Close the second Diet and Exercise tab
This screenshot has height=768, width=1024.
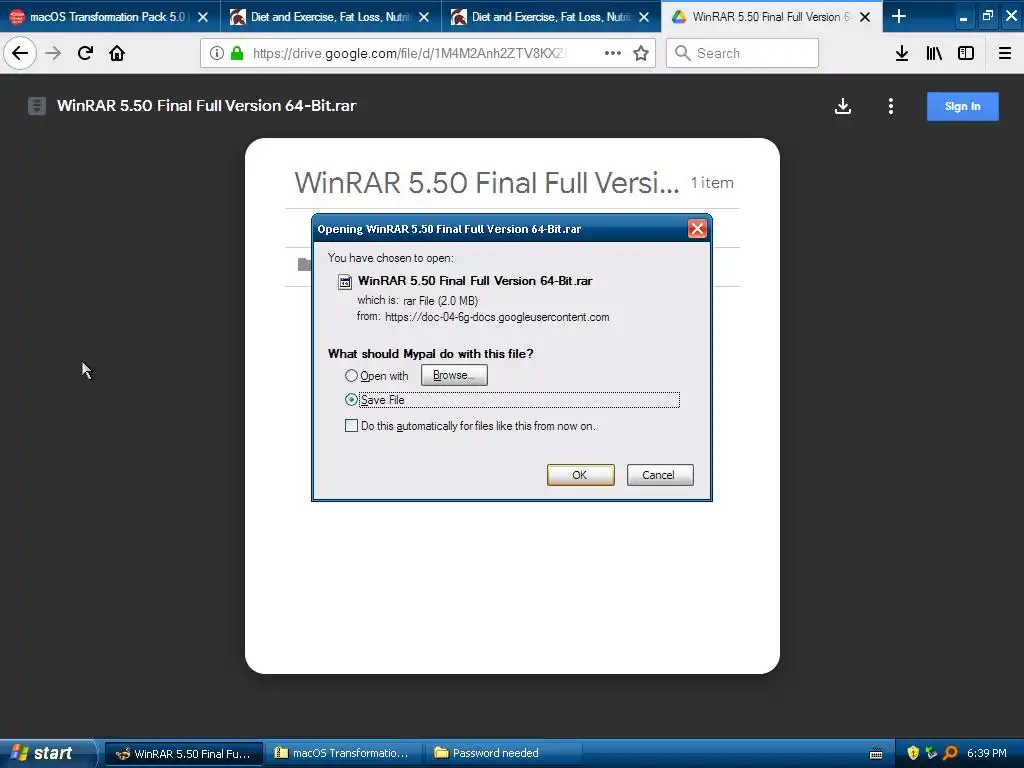point(644,17)
